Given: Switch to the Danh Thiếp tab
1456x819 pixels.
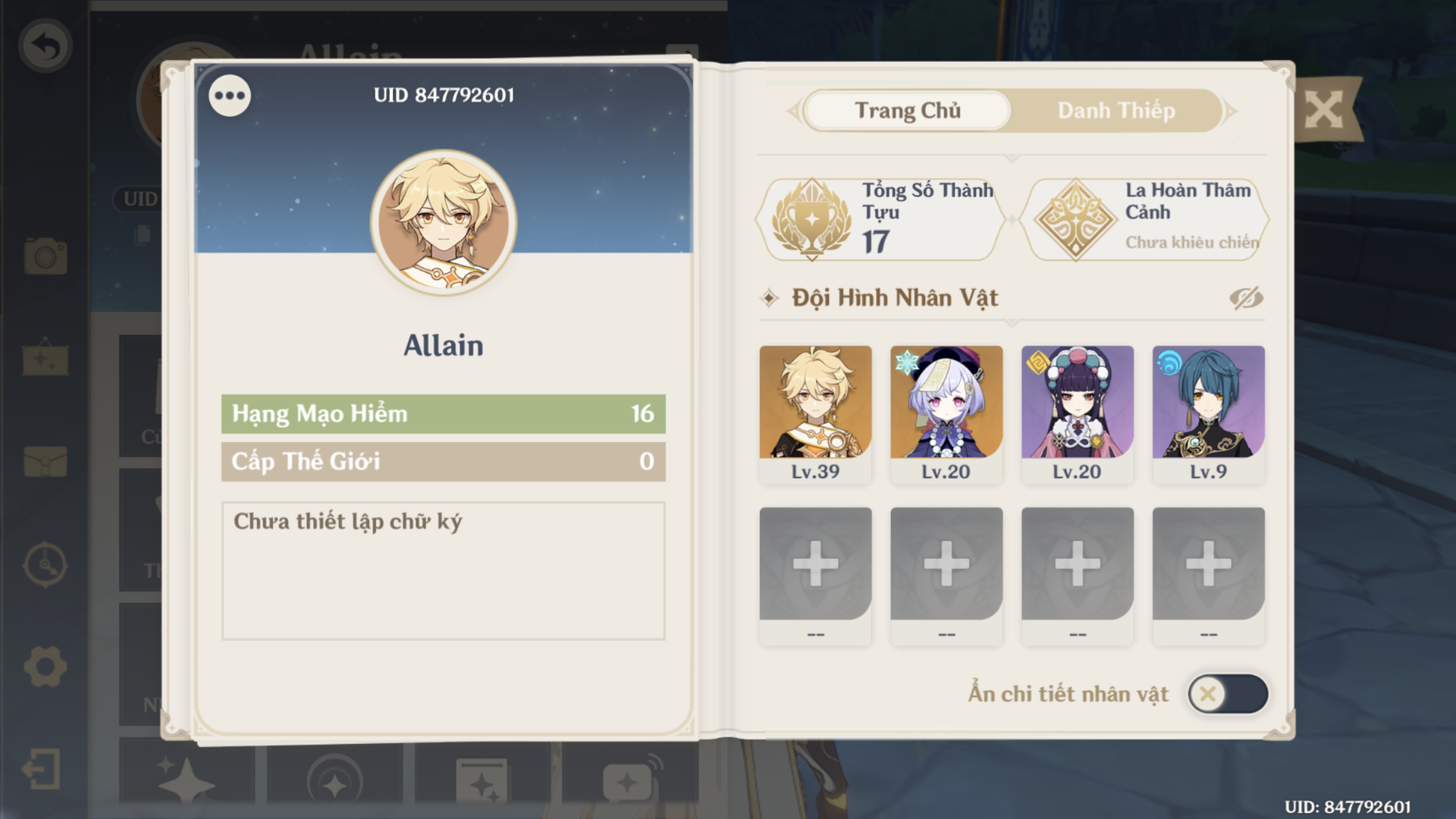Looking at the screenshot, I should click(x=1116, y=111).
